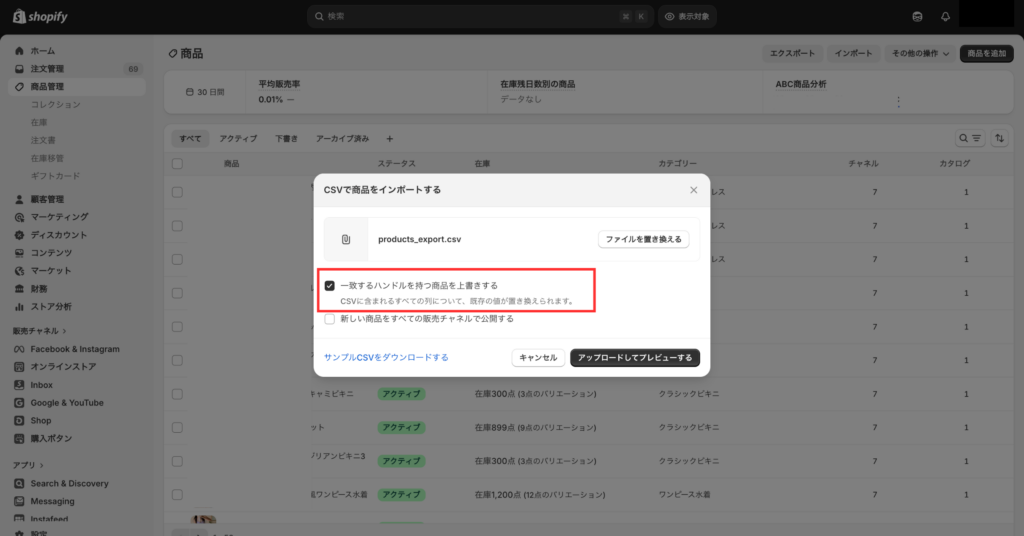Open the その他の操作 dropdown
Image resolution: width=1024 pixels, height=536 pixels.
920,54
